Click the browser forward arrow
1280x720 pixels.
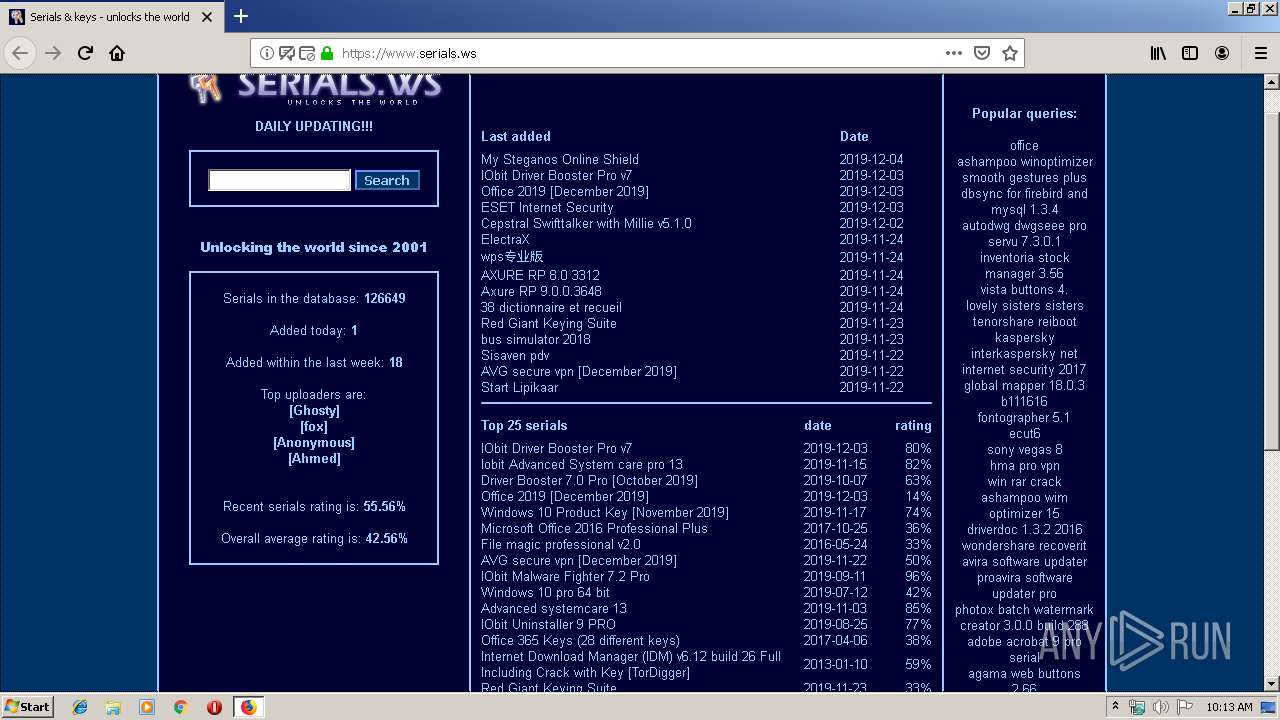point(53,53)
